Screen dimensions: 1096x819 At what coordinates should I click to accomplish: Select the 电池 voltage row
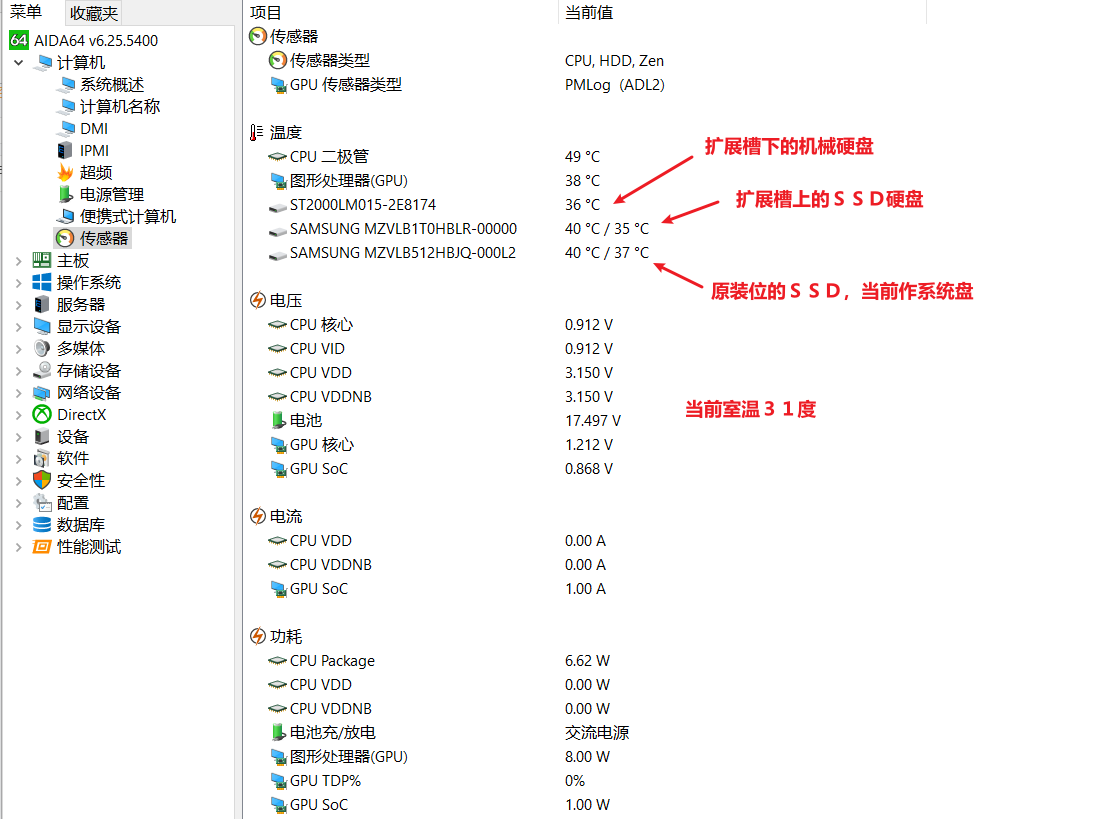[x=445, y=421]
